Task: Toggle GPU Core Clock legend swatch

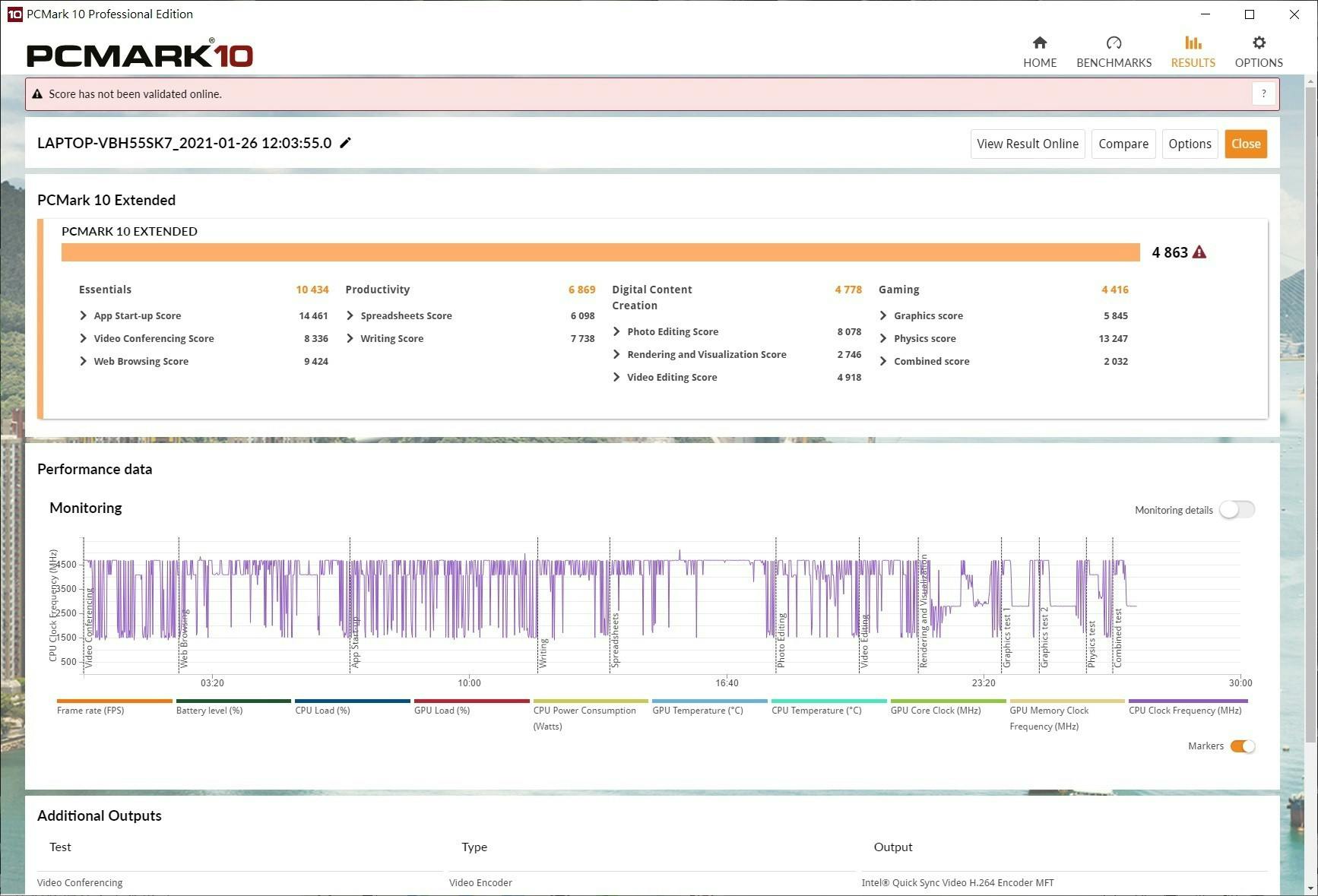Action: coord(949,701)
